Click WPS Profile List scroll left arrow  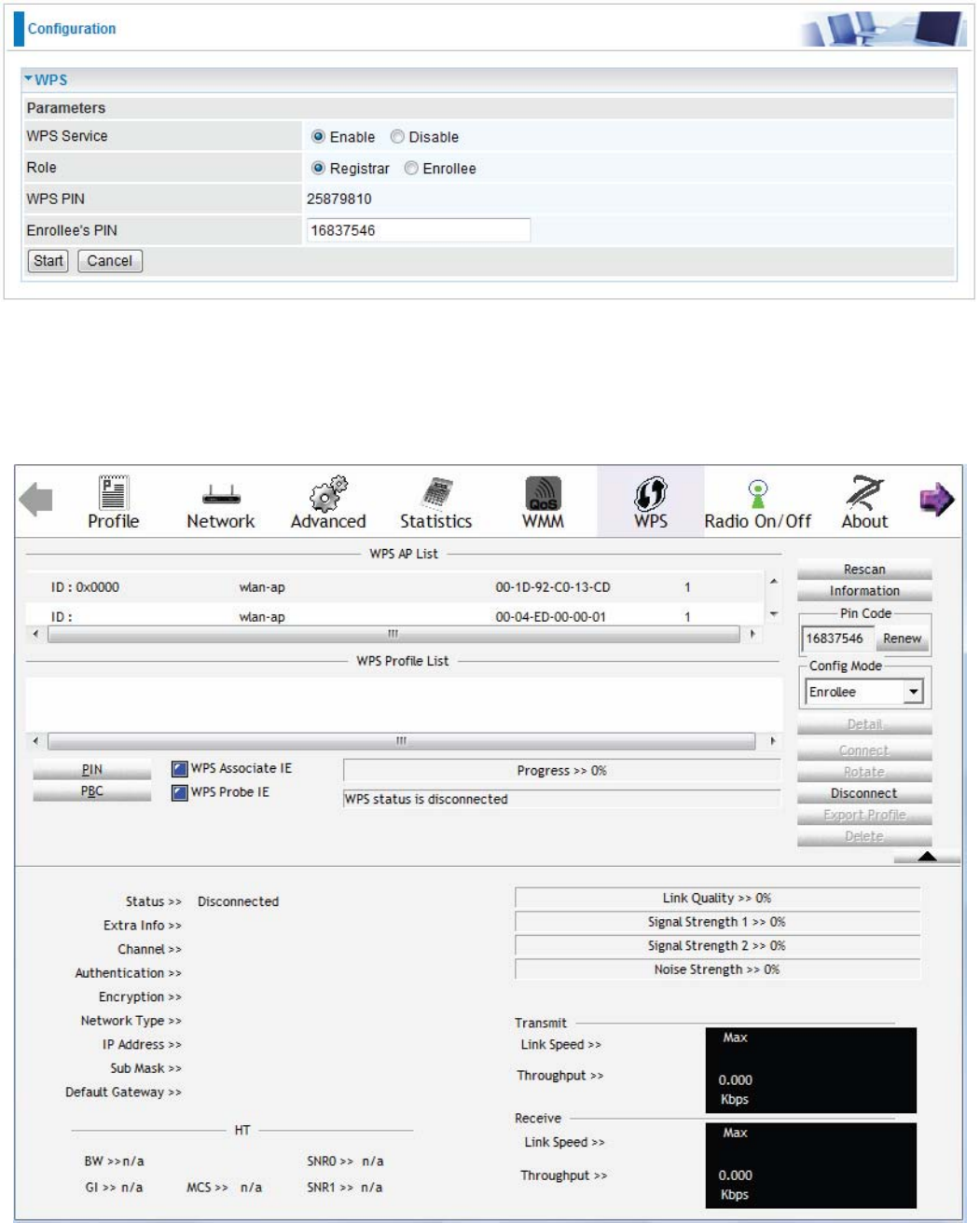[36, 741]
